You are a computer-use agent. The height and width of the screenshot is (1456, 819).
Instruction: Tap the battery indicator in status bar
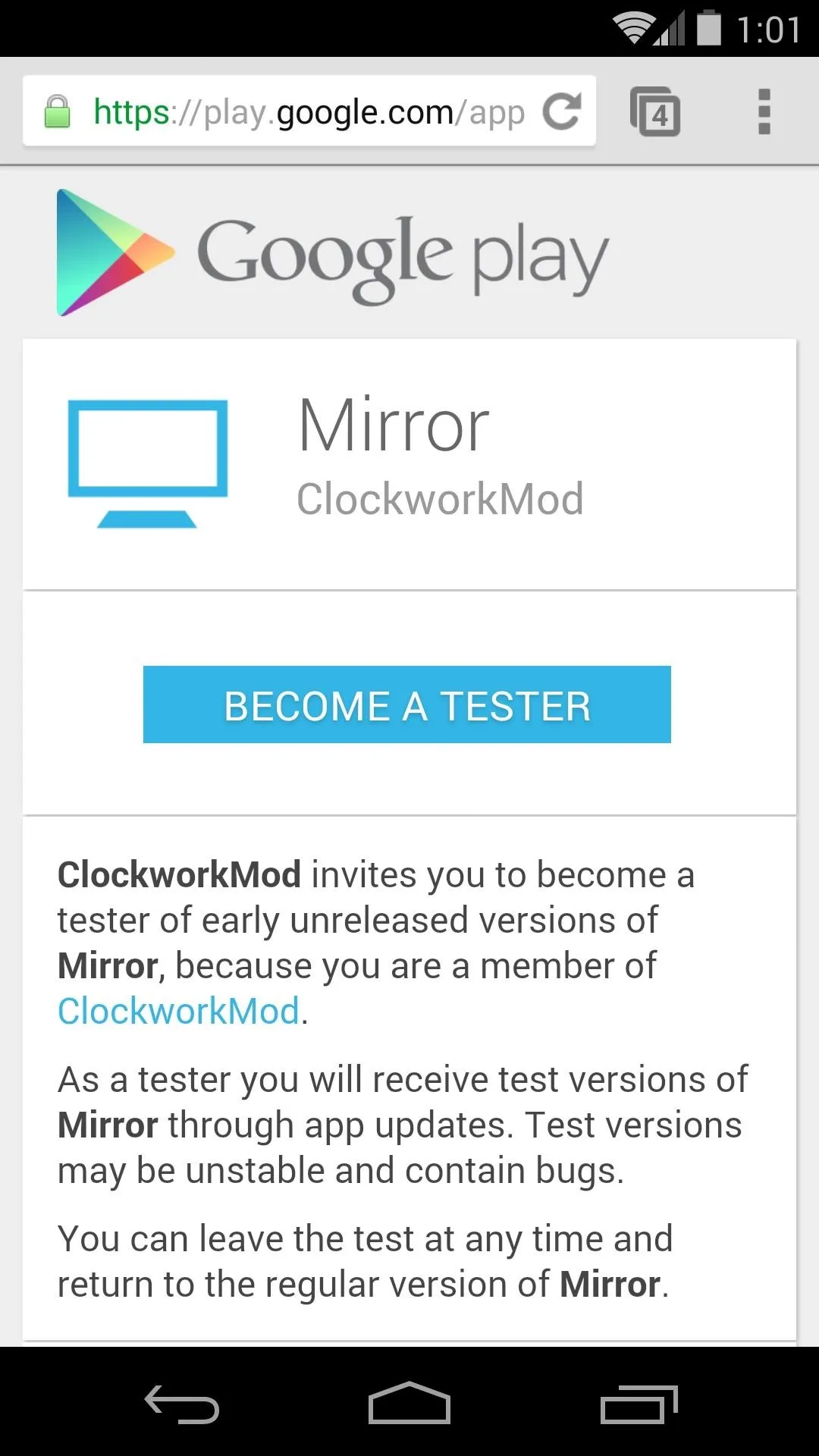point(709,27)
